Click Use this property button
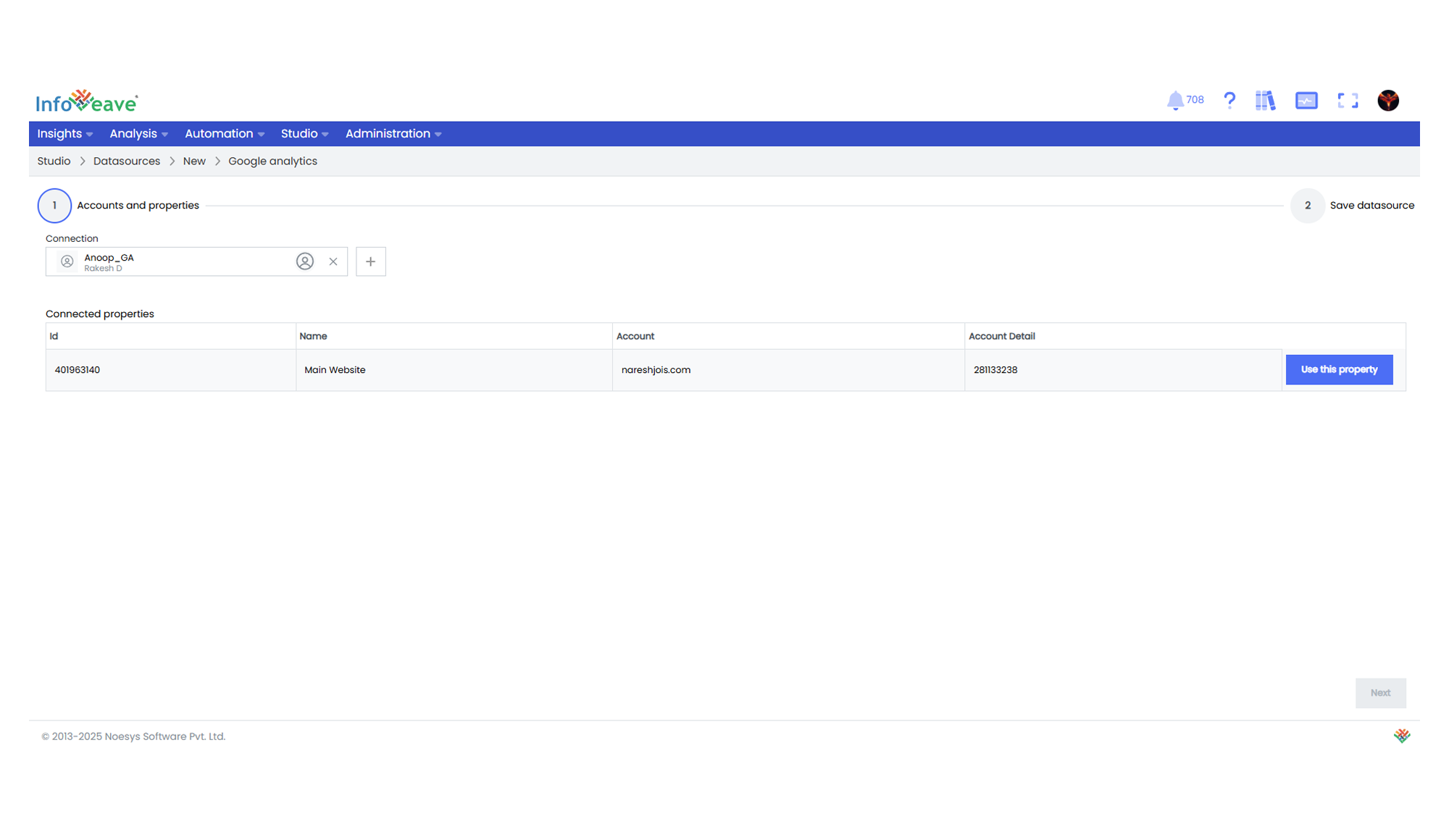Viewport: 1449px width, 840px height. pos(1339,369)
